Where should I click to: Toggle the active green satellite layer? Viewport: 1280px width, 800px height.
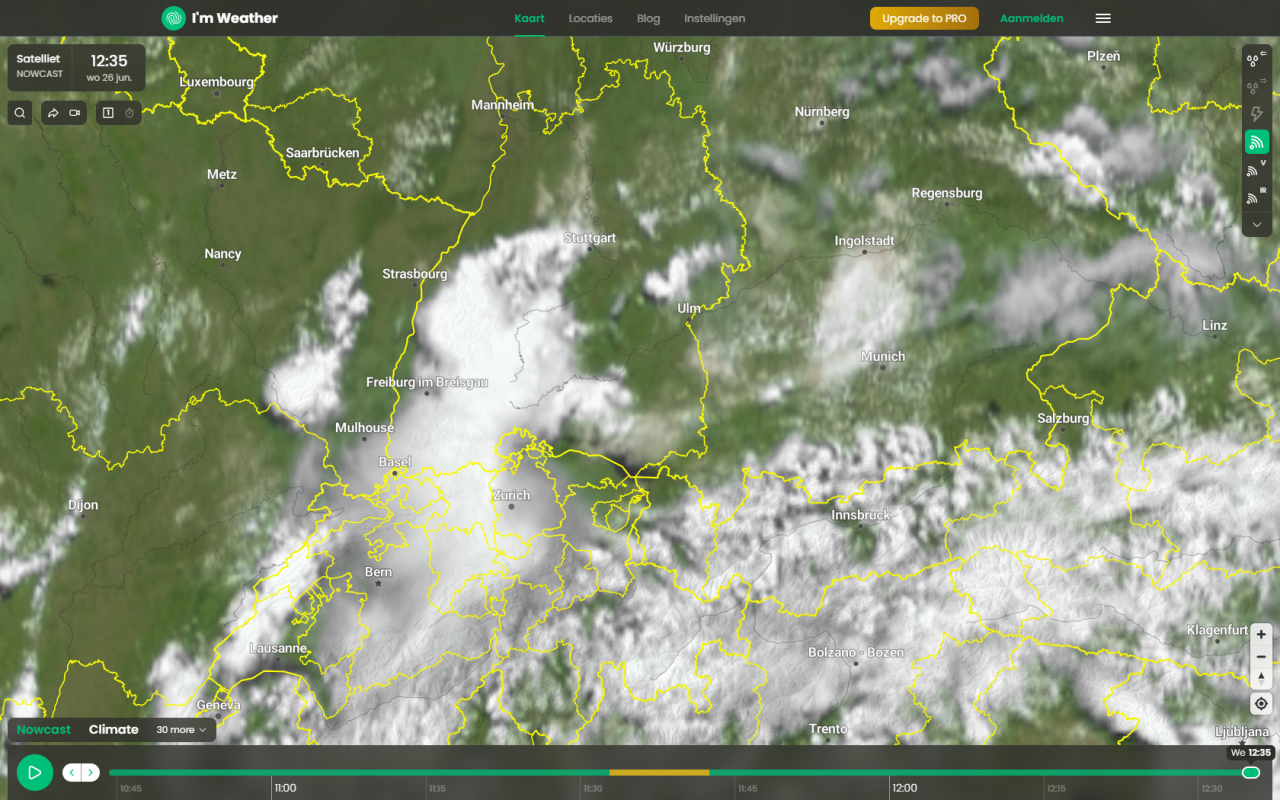pyautogui.click(x=1257, y=143)
